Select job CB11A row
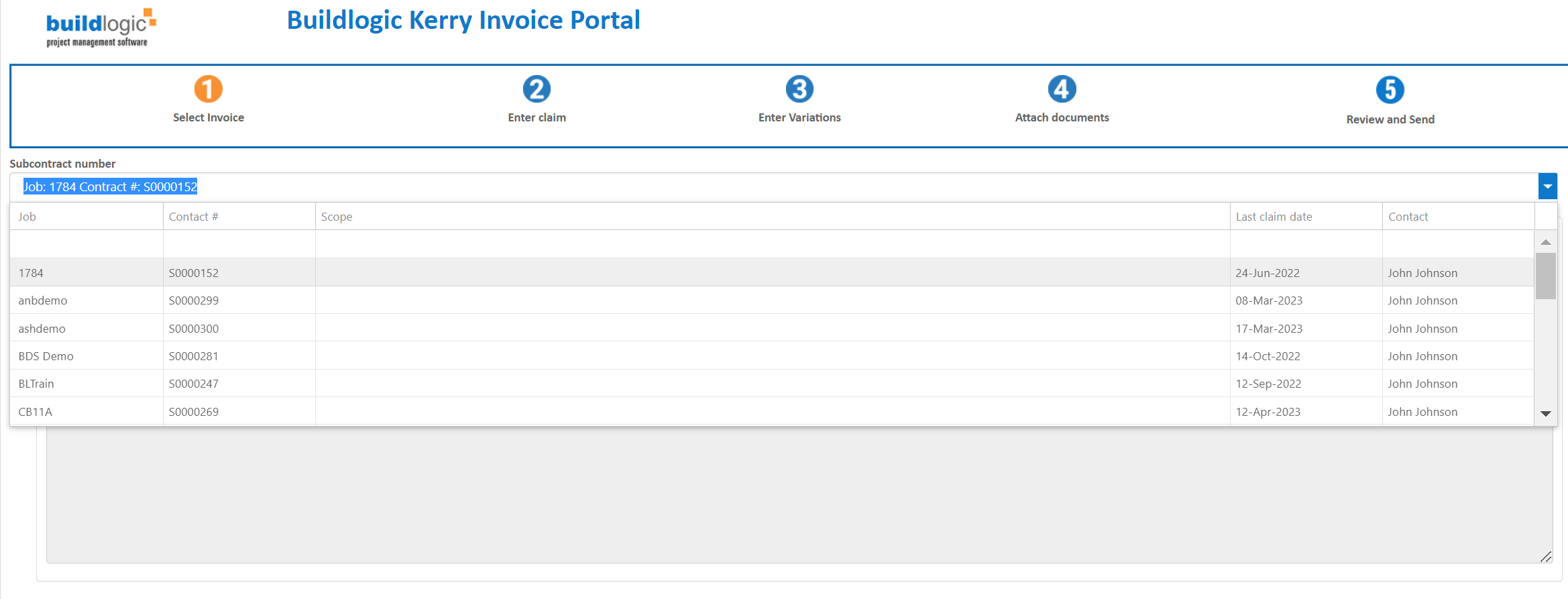This screenshot has width=1568, height=599. [772, 412]
